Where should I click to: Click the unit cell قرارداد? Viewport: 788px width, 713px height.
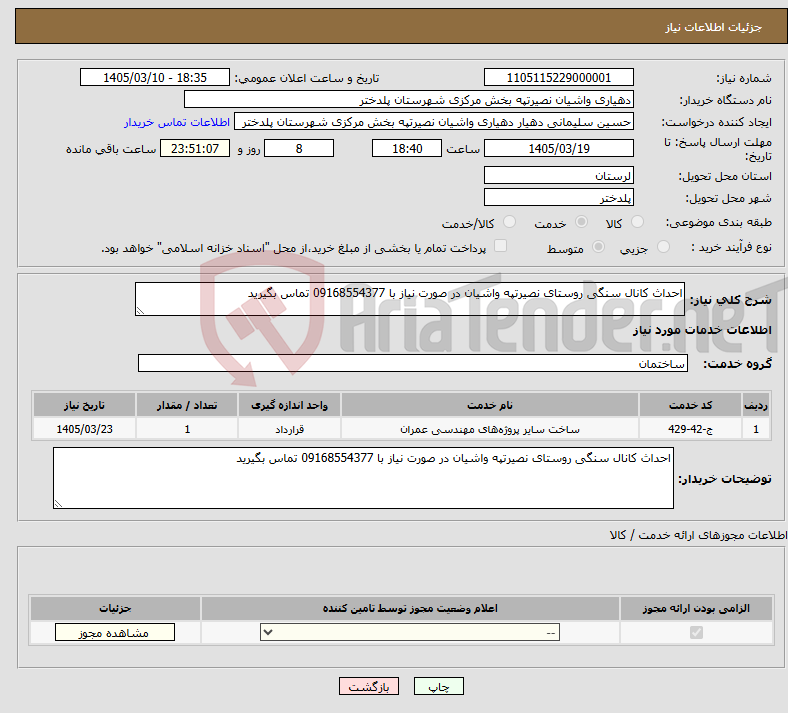[289, 429]
